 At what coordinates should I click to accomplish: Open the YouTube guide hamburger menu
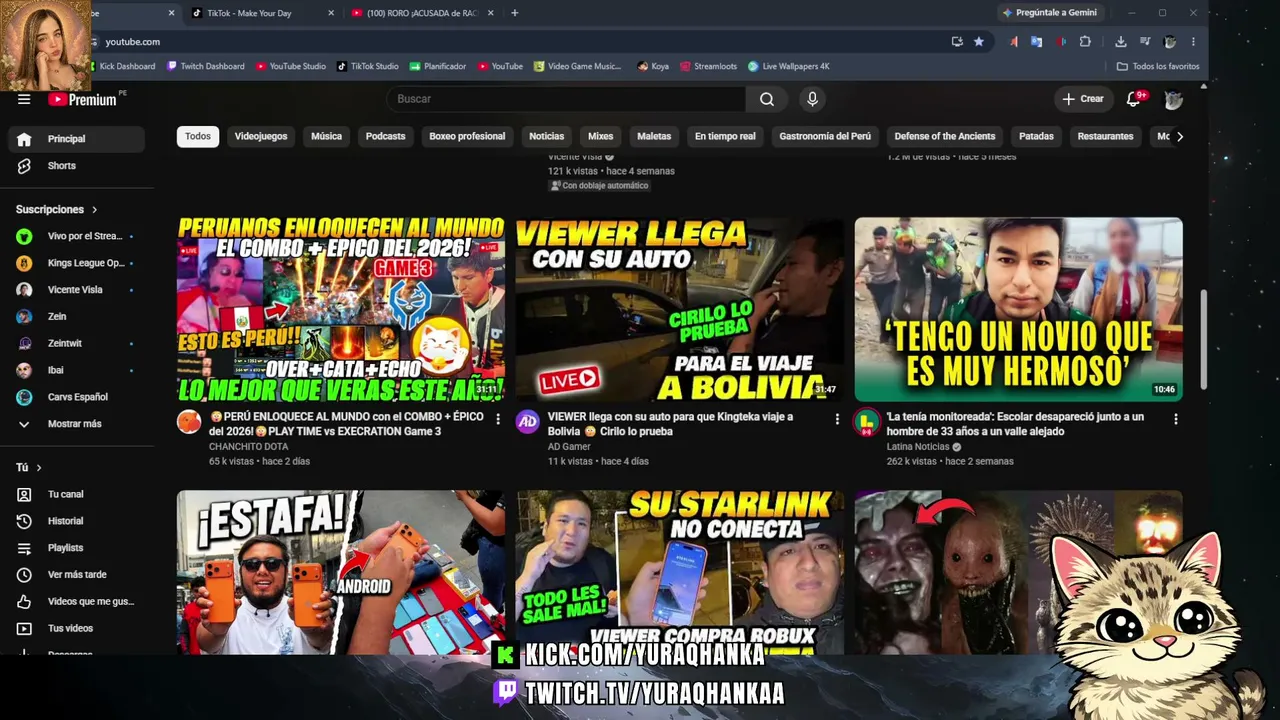[24, 99]
